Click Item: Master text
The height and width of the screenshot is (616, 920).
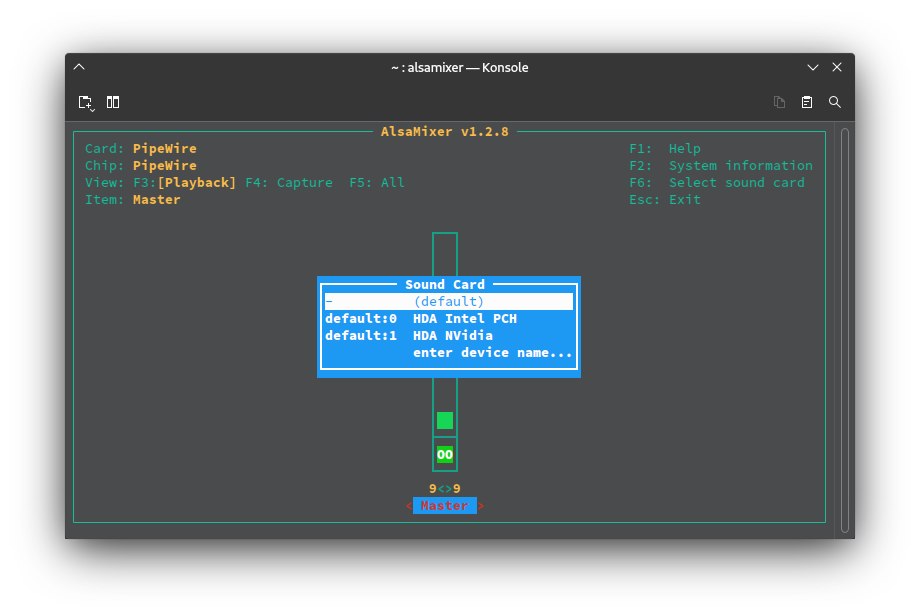[133, 199]
